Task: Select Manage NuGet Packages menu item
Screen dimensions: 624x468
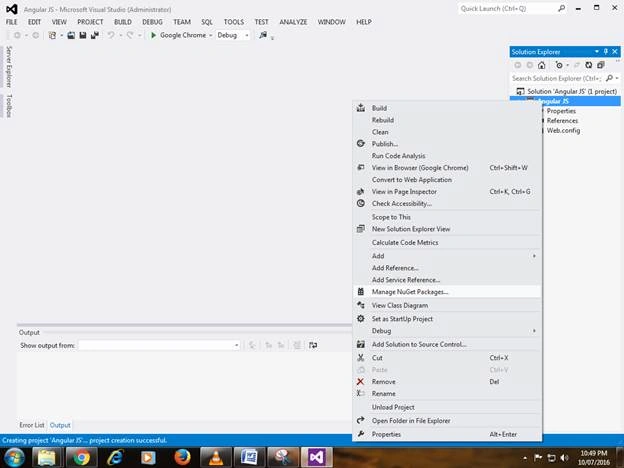Action: 447,292
